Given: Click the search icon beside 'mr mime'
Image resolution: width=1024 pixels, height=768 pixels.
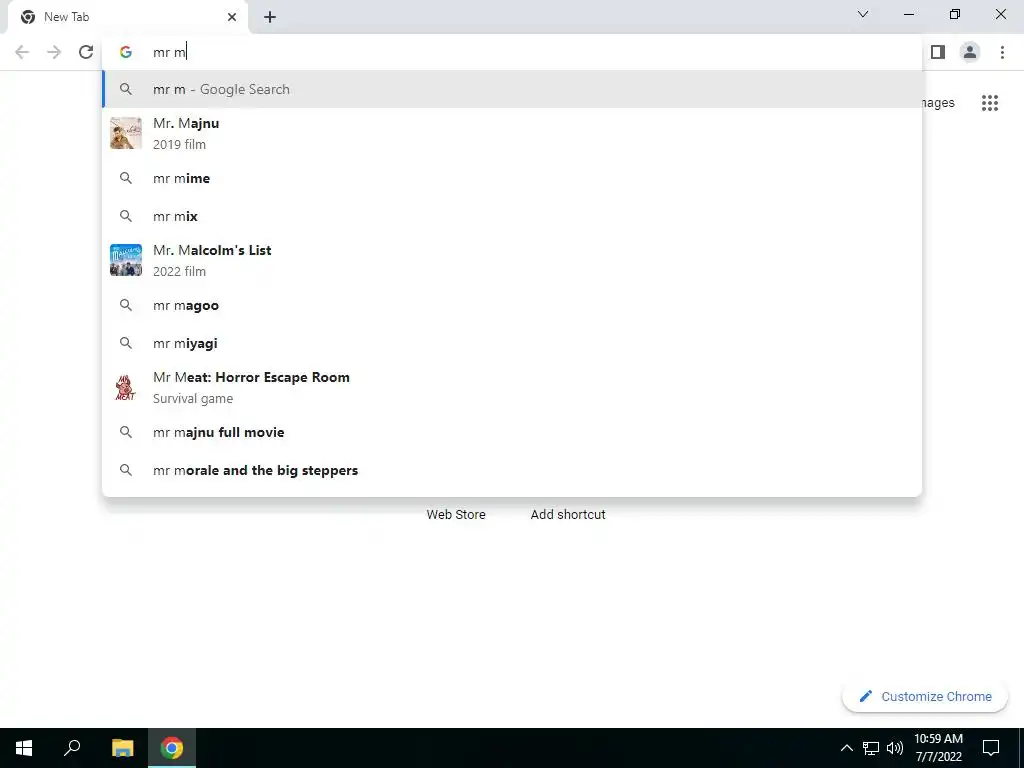Looking at the screenshot, I should [x=126, y=178].
